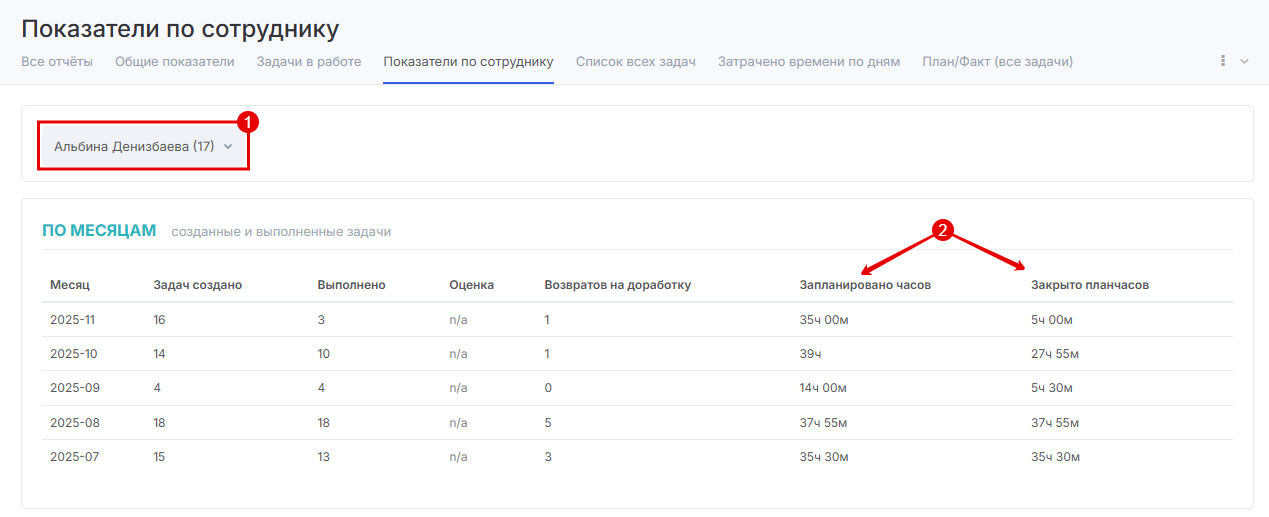
Task: Click the red badge numbered 1
Action: [247, 122]
